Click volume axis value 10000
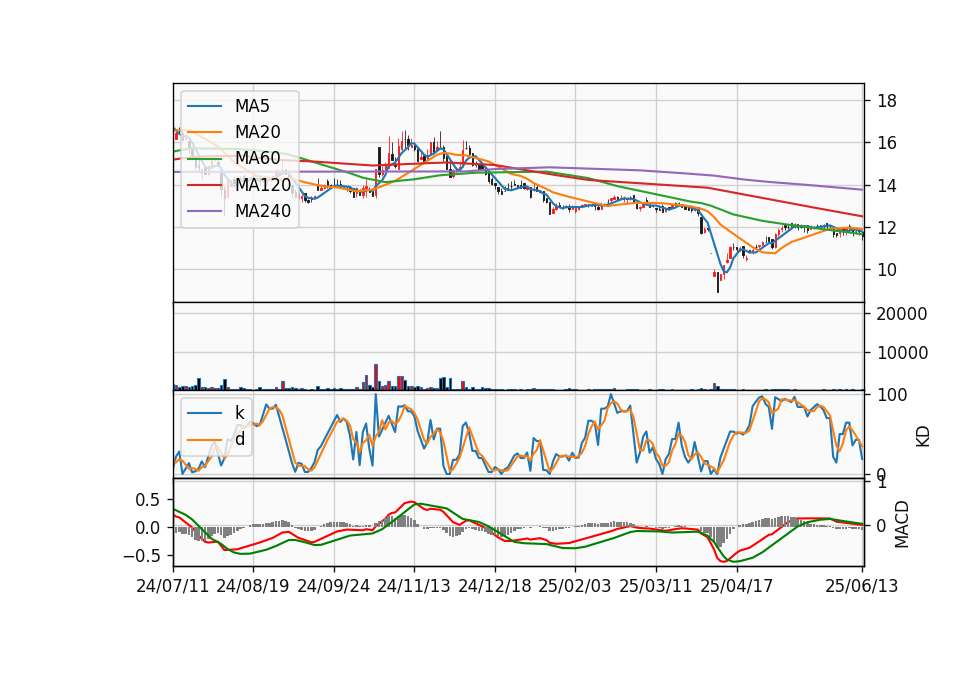The image size is (960, 690). [x=902, y=353]
